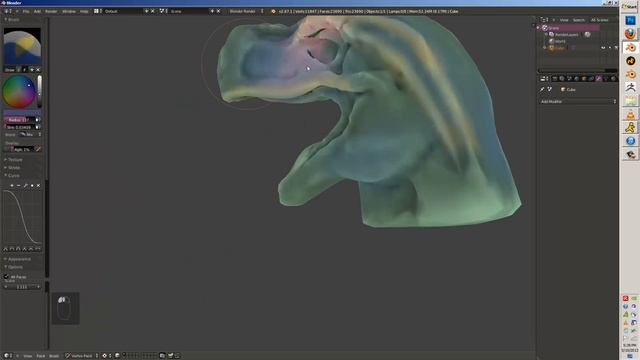The height and width of the screenshot is (360, 640).
Task: Toggle strength pressure sensitivity
Action: click(38, 127)
